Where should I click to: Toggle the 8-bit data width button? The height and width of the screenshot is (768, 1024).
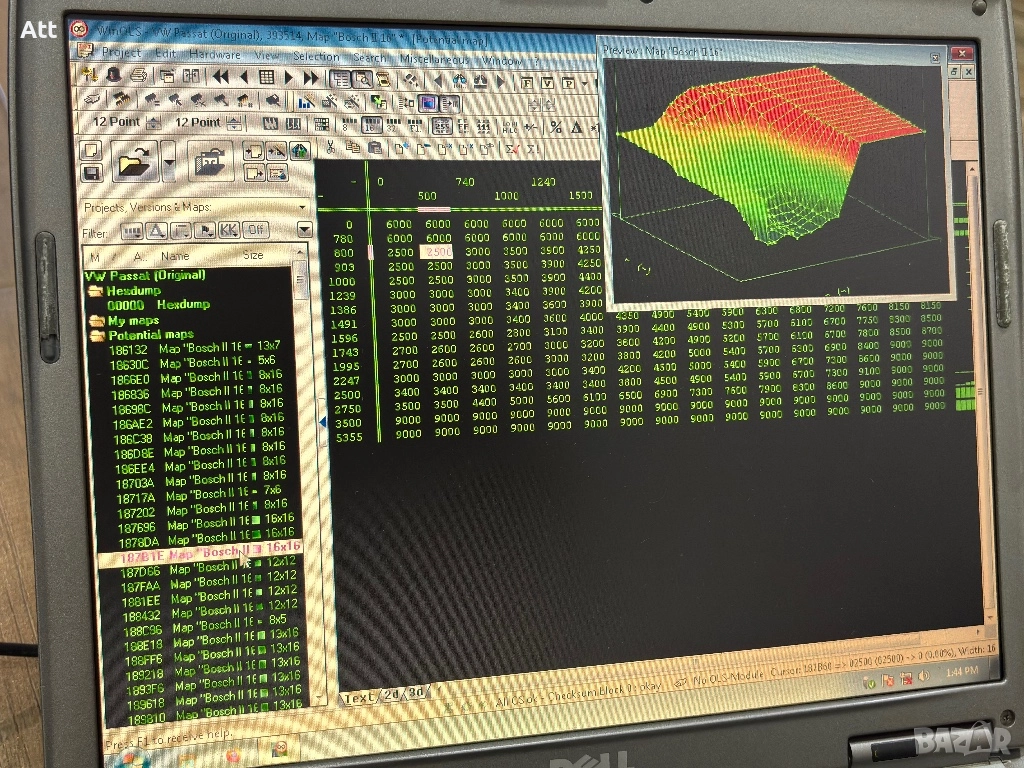pyautogui.click(x=346, y=125)
